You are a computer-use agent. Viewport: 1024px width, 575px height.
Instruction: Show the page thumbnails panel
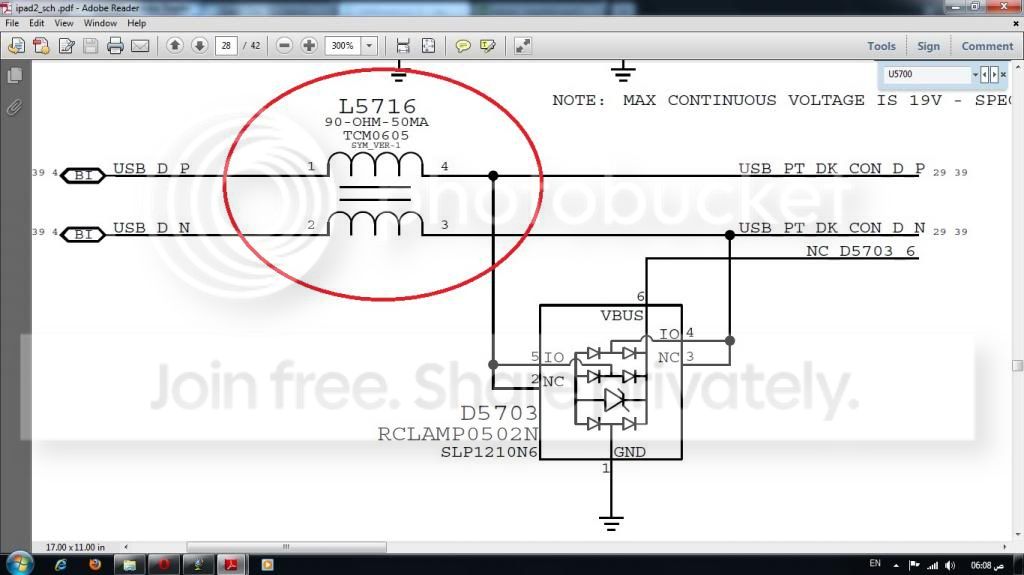click(15, 76)
